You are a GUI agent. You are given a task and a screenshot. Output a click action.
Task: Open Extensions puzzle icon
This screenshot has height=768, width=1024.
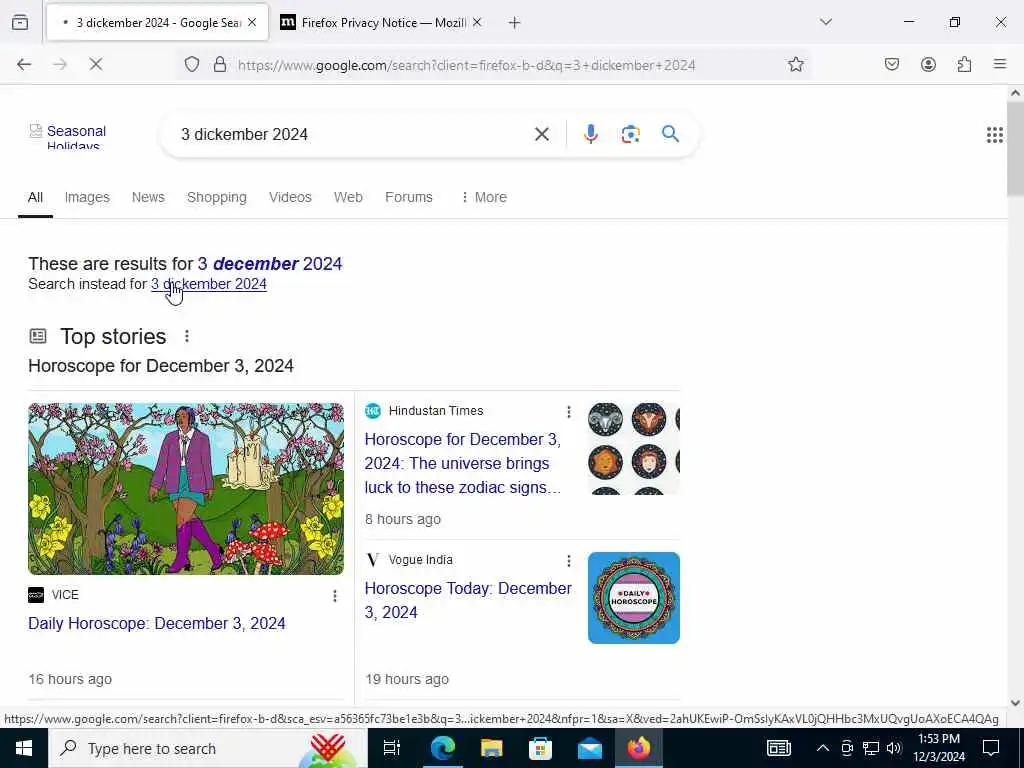(x=964, y=64)
